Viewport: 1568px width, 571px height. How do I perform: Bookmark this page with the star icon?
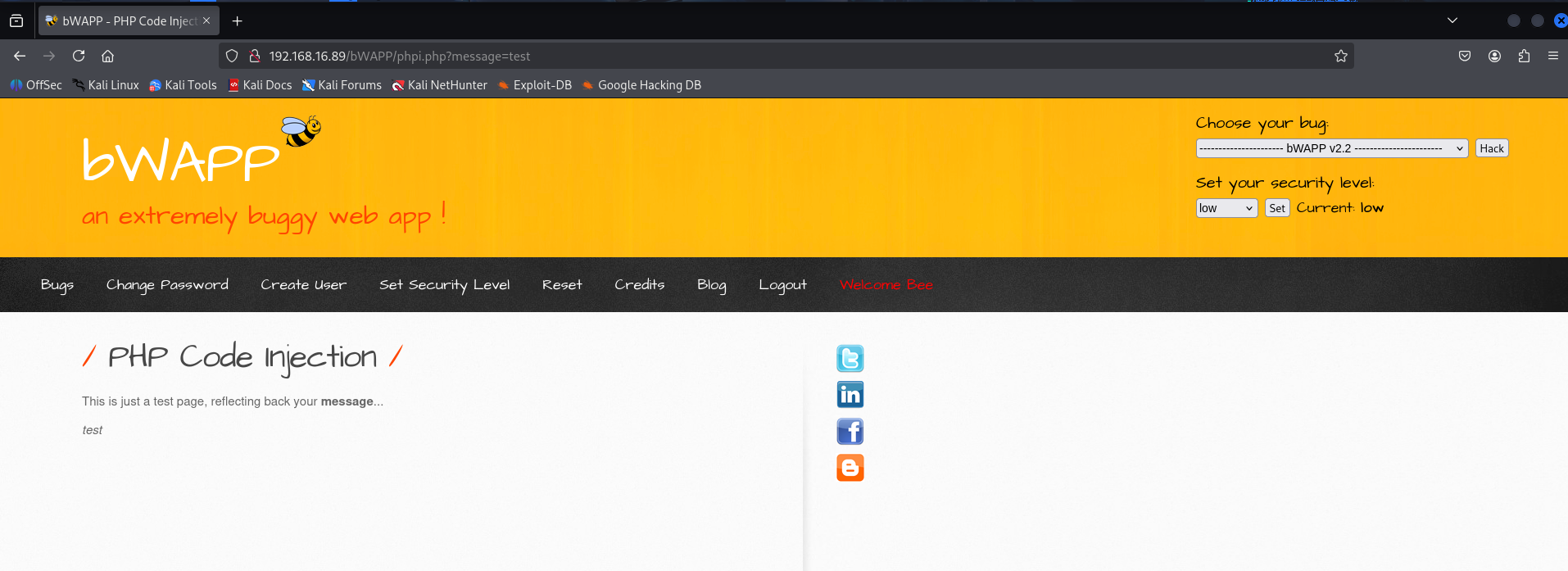pyautogui.click(x=1340, y=56)
